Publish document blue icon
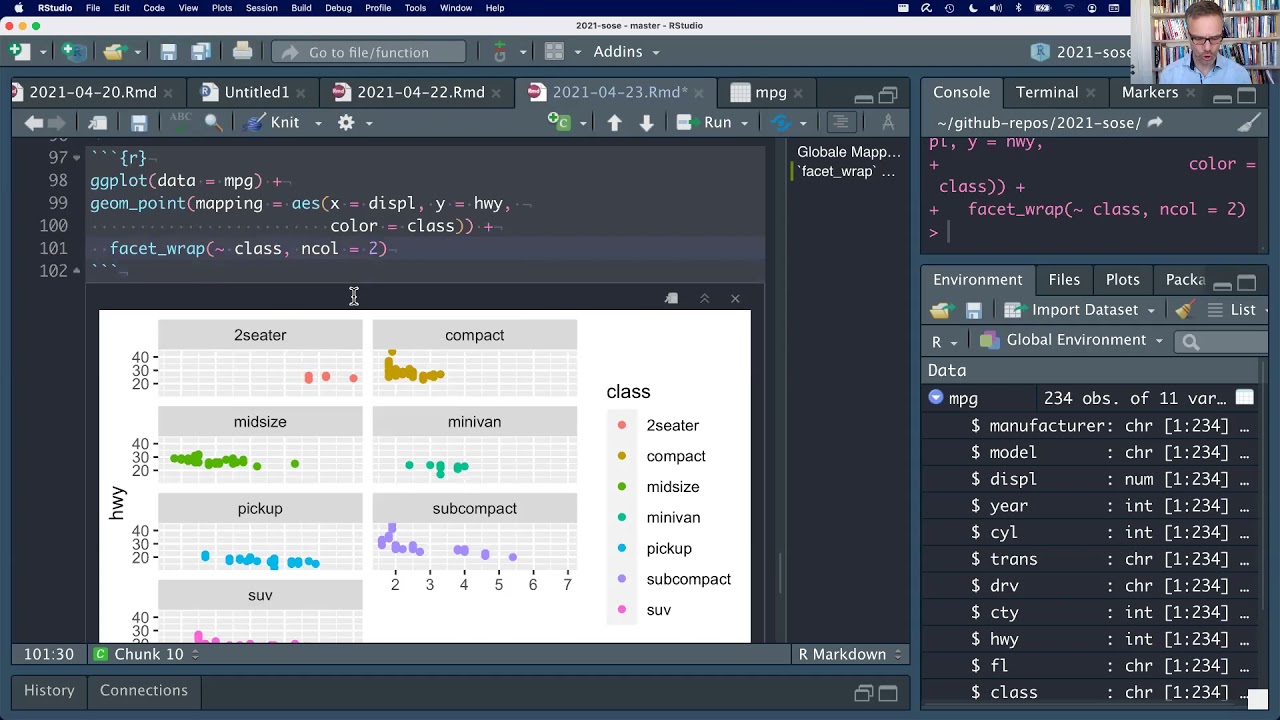This screenshot has width=1280, height=720. point(781,122)
